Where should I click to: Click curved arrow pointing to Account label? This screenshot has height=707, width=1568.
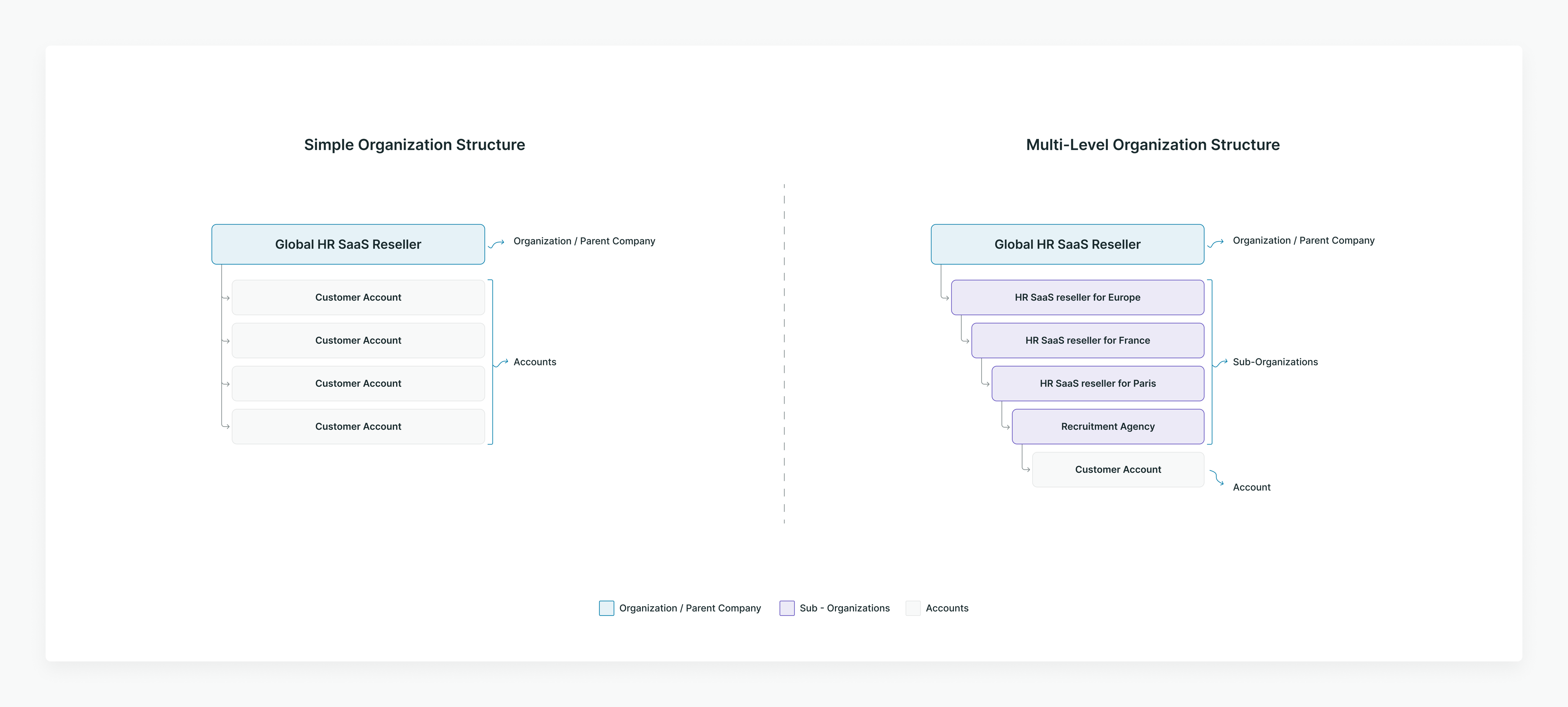click(1217, 477)
